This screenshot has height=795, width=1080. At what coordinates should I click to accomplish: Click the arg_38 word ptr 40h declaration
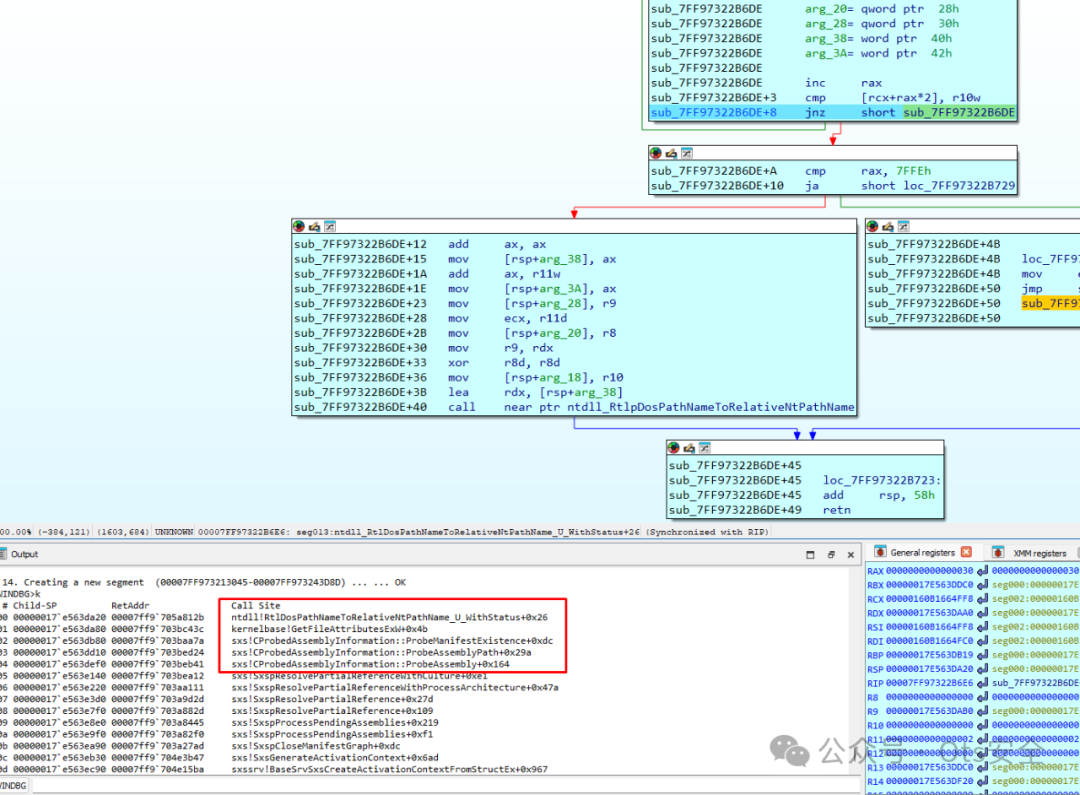[x=878, y=39]
